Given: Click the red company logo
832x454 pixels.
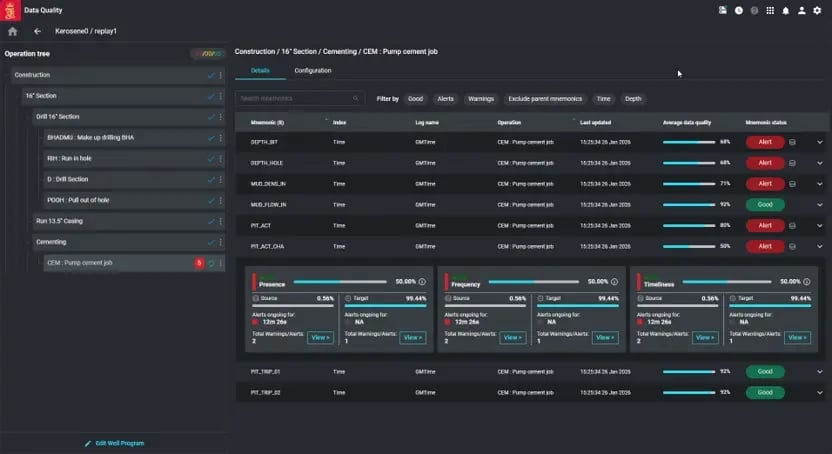Looking at the screenshot, I should [10, 10].
